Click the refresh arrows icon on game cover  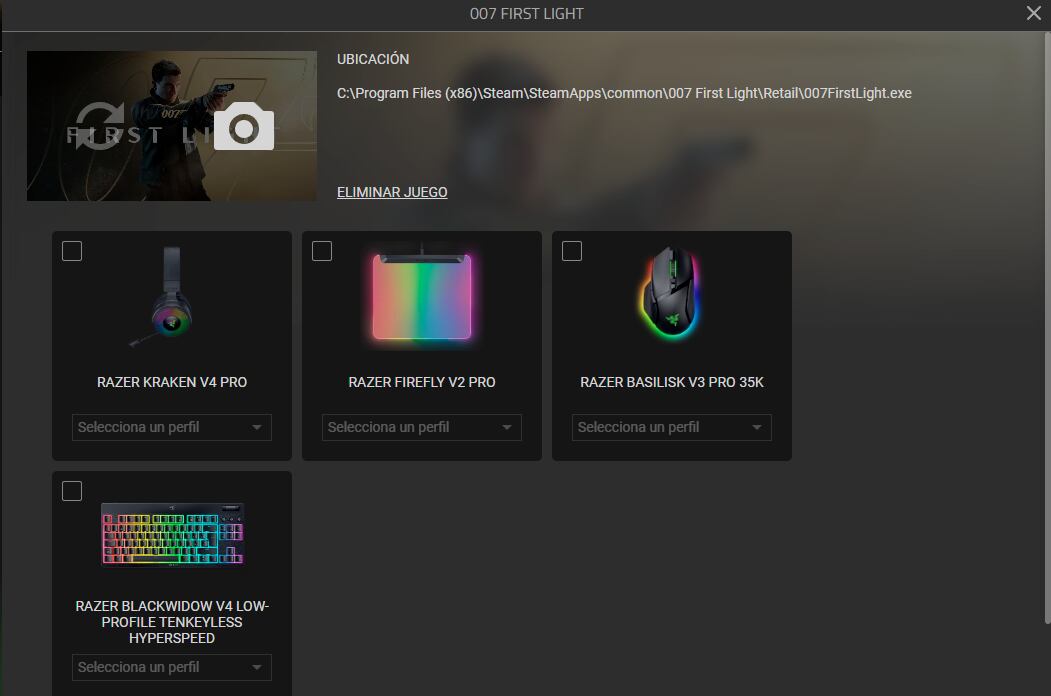pyautogui.click(x=99, y=126)
